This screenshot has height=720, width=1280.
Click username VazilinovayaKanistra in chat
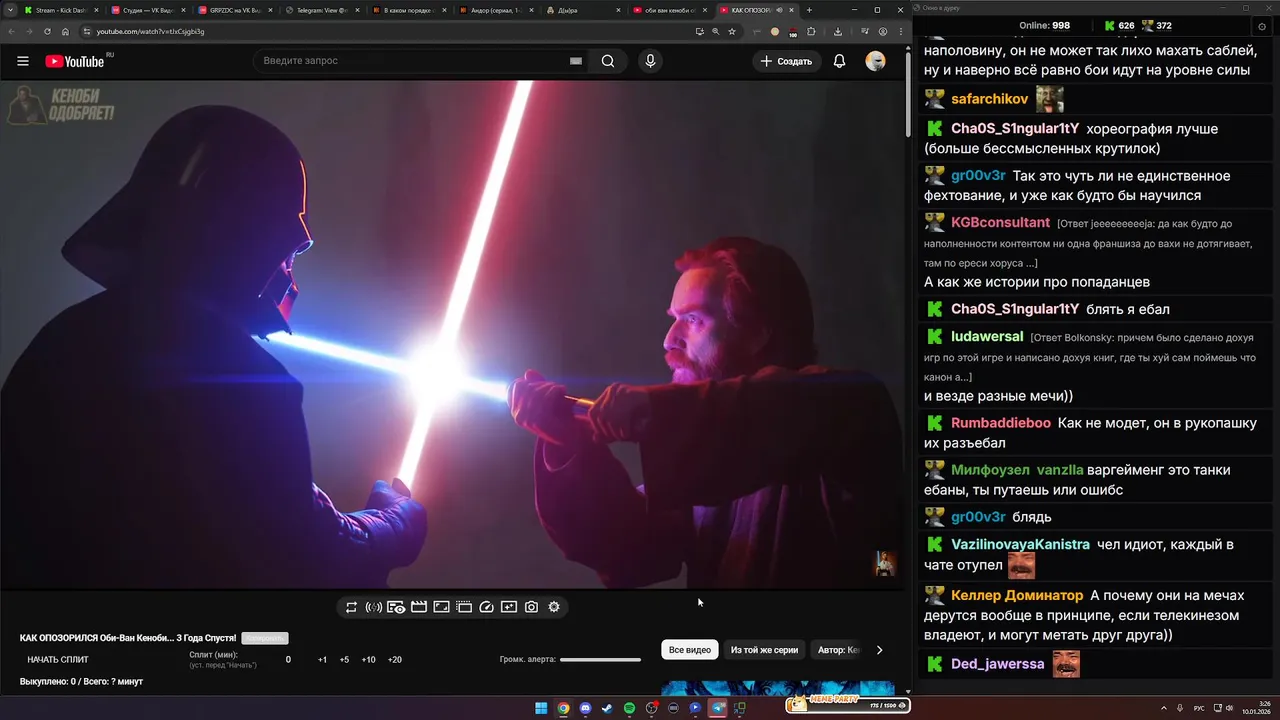1020,545
